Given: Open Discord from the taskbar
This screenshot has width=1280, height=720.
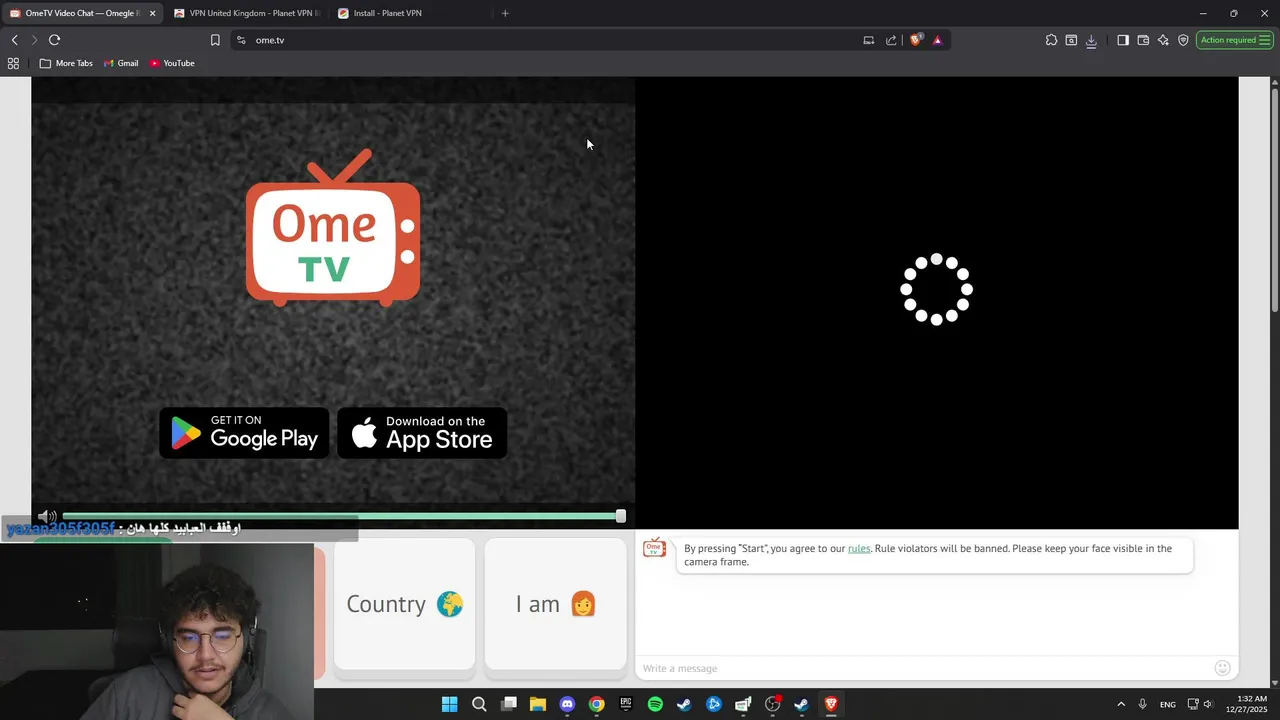Looking at the screenshot, I should [567, 704].
